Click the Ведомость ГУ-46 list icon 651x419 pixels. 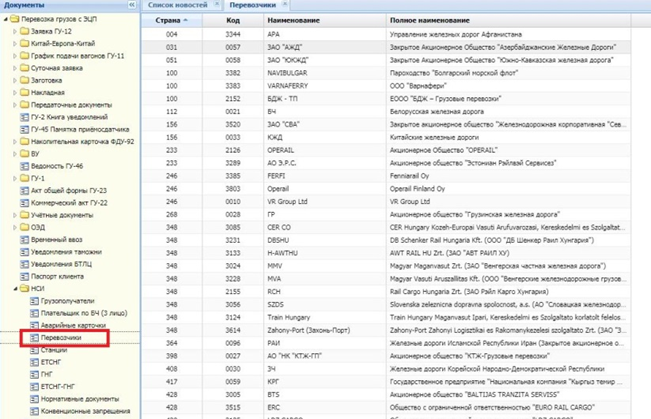click(x=24, y=166)
